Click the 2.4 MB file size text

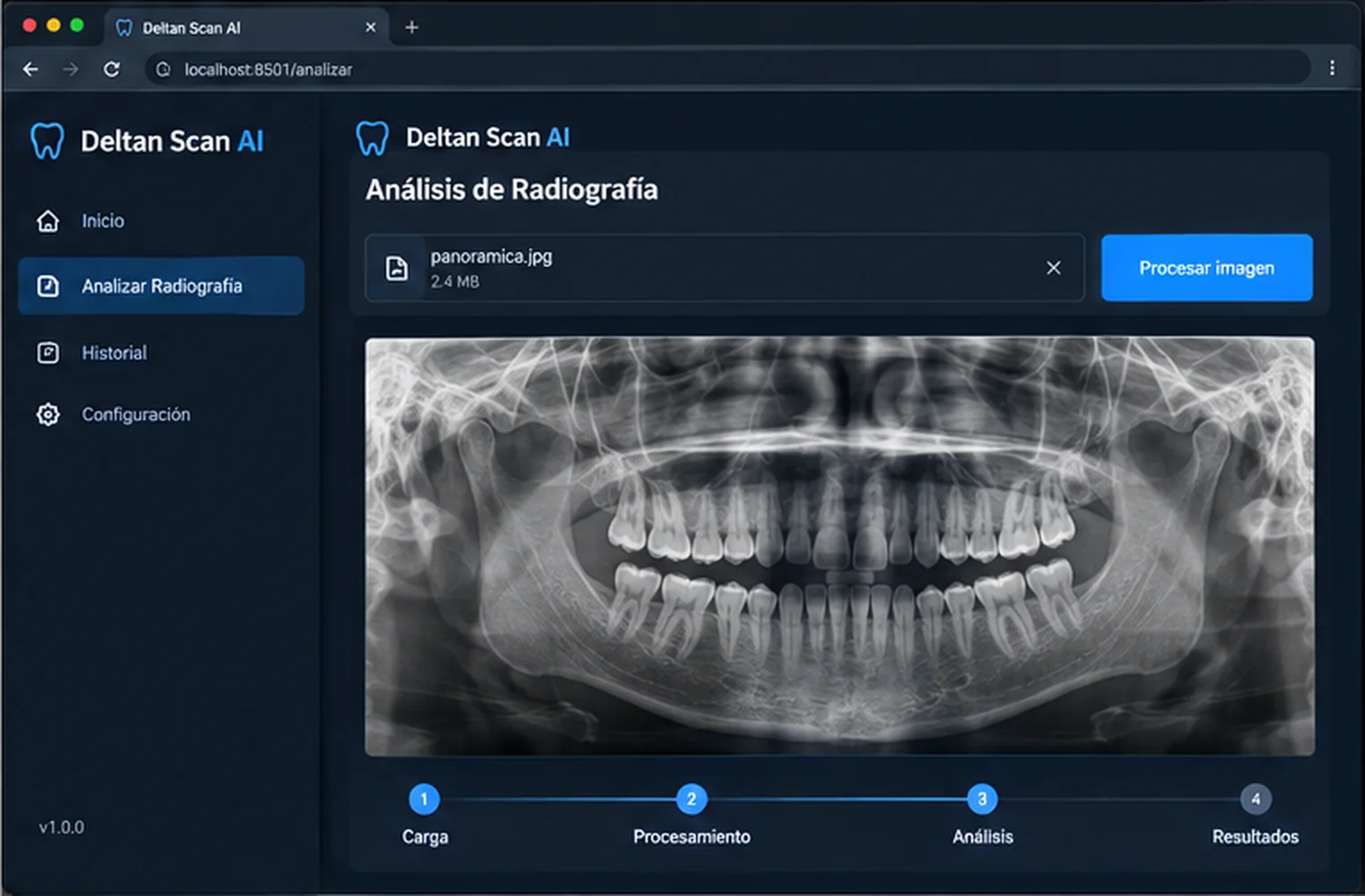tap(454, 282)
